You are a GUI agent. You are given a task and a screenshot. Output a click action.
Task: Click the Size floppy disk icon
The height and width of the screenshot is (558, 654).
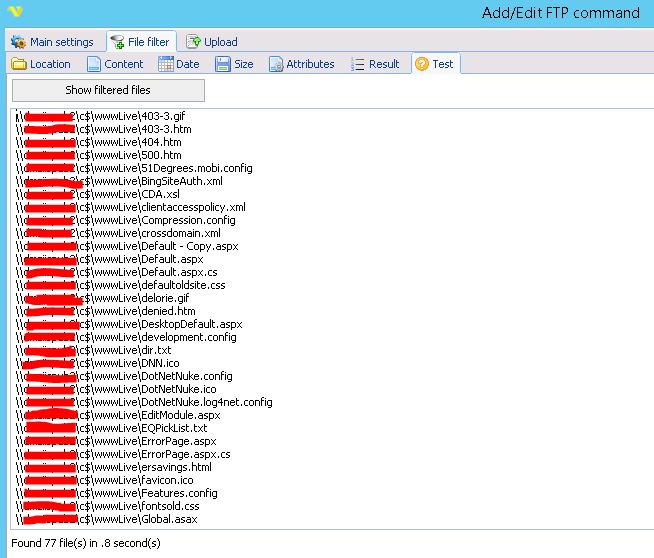coord(223,64)
